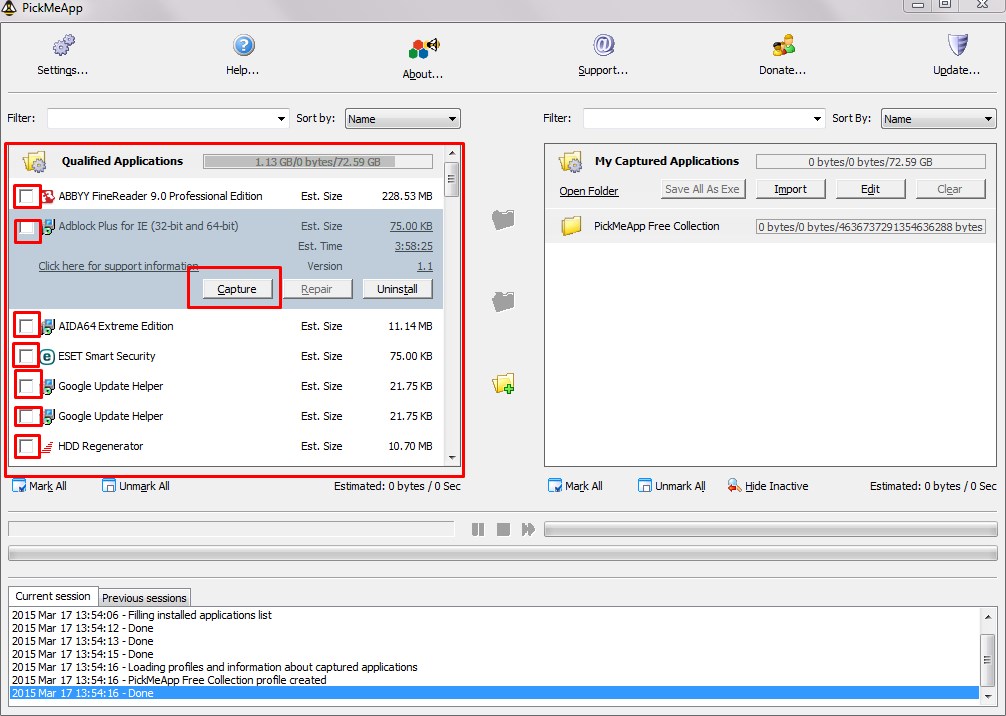This screenshot has height=716, width=1006.
Task: Enable the ESET Smart Security checkbox
Action: tap(26, 356)
